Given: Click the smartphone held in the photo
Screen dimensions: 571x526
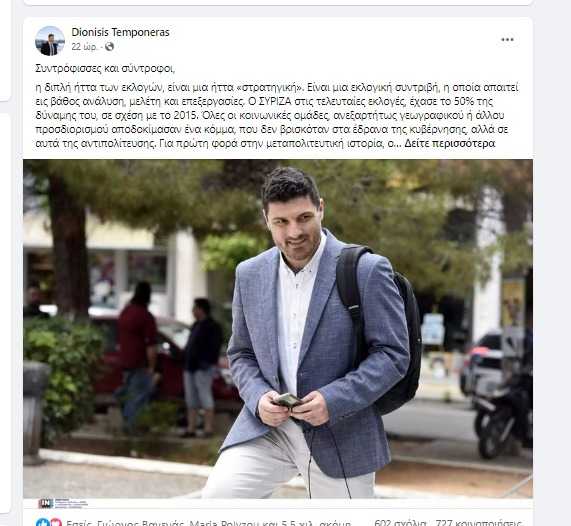Looking at the screenshot, I should [x=288, y=400].
